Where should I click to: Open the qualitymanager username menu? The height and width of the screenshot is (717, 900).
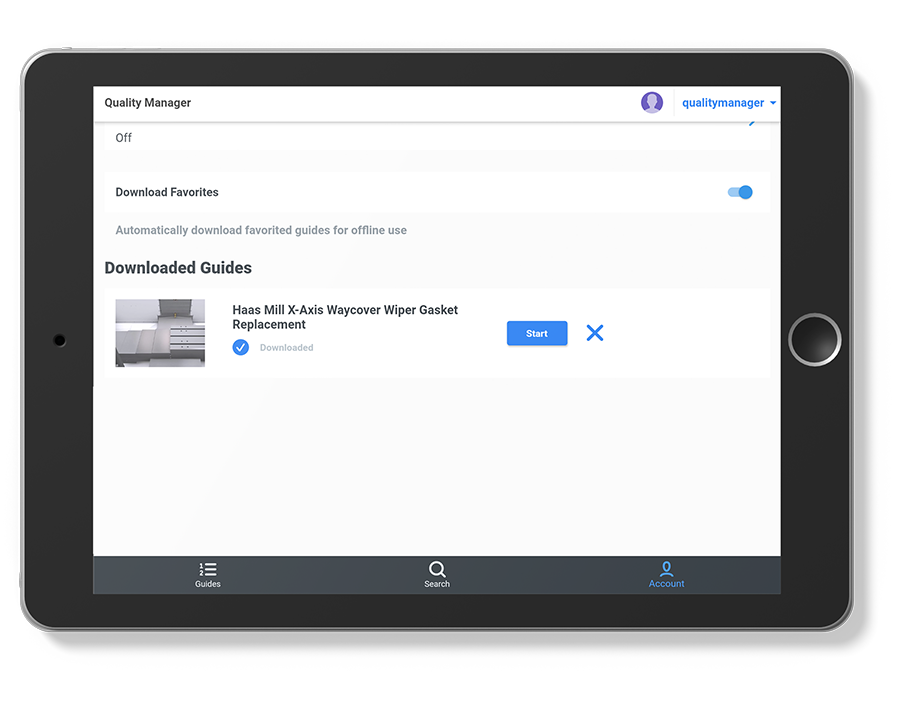point(723,103)
